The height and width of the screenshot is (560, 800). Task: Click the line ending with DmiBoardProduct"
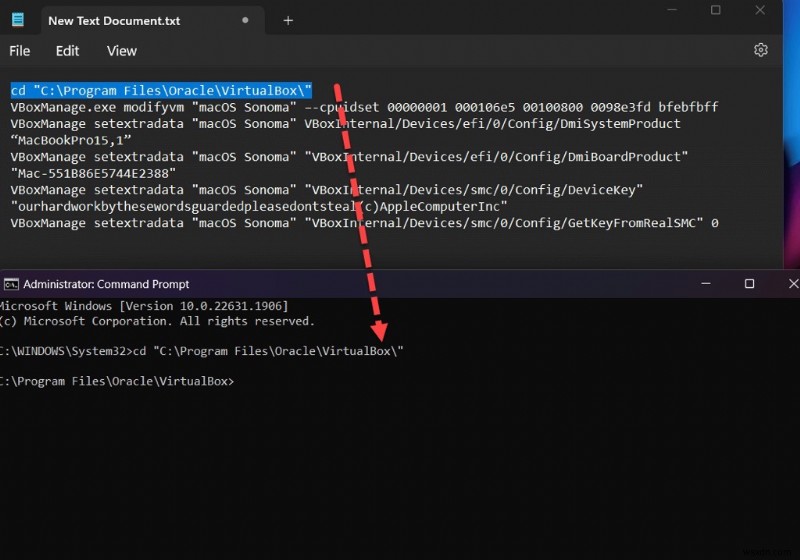(349, 157)
